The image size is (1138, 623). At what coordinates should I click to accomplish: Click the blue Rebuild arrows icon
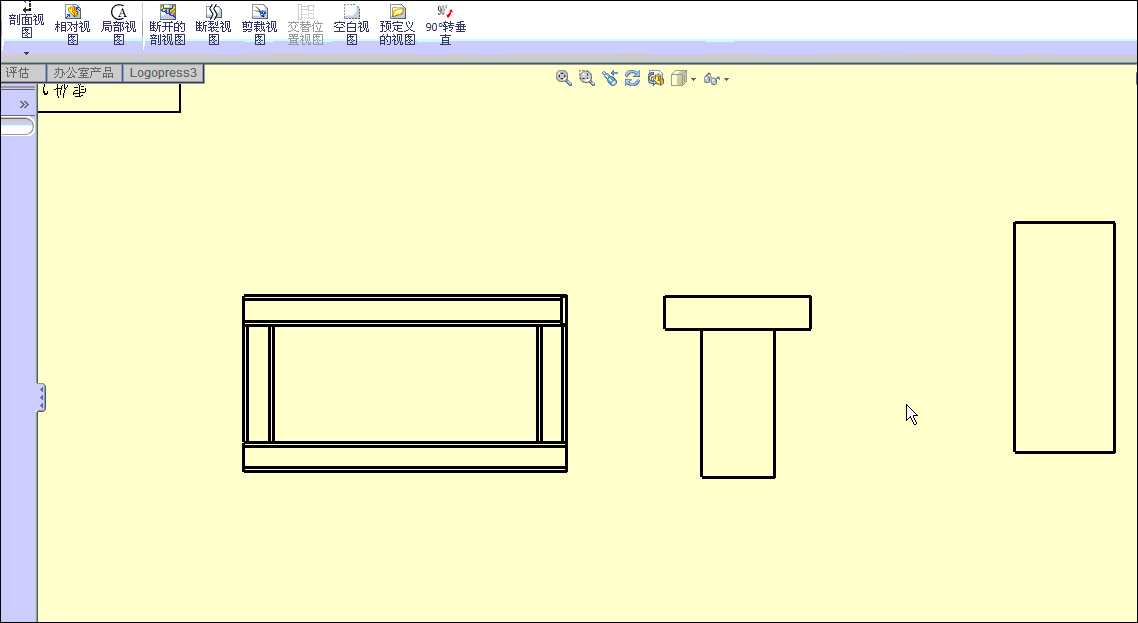[x=632, y=78]
